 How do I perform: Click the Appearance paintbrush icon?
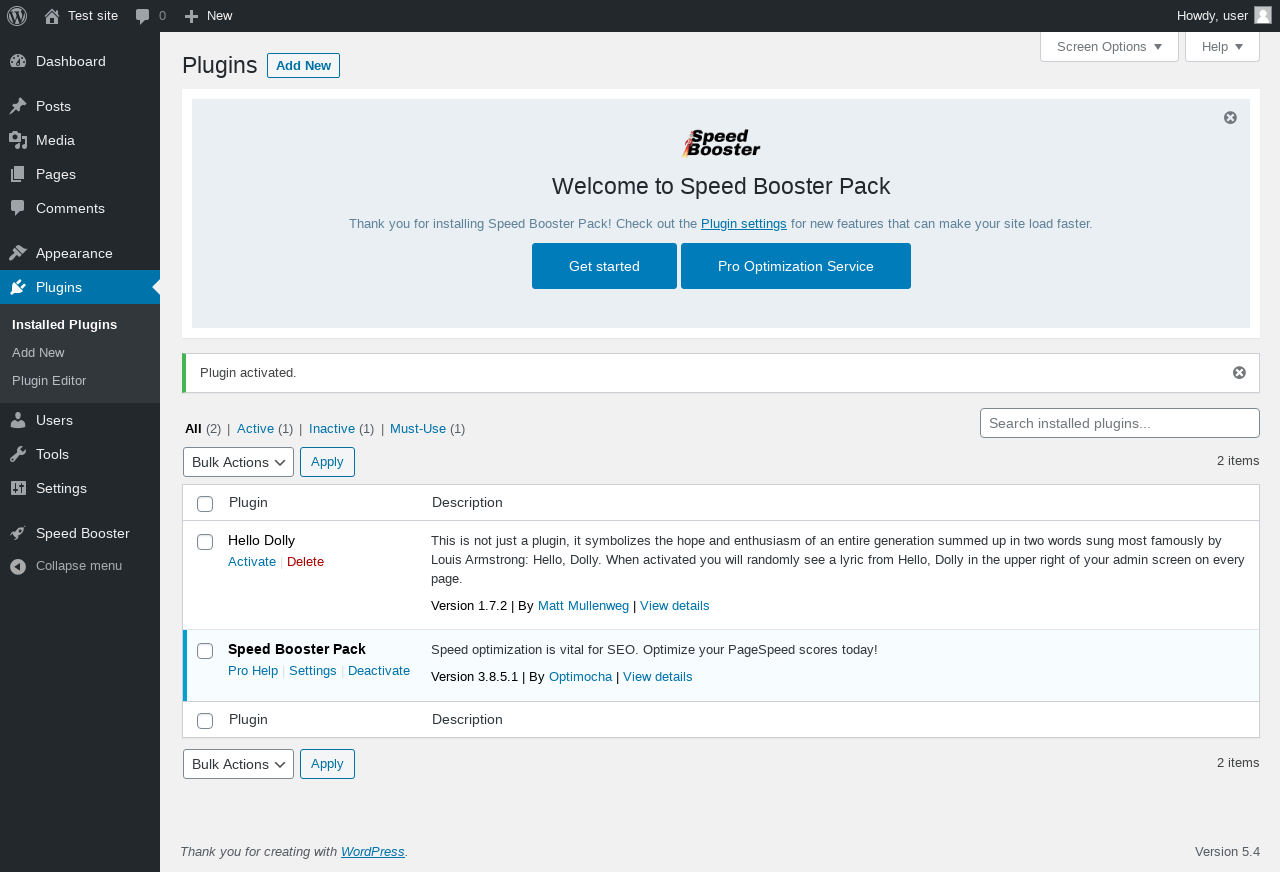tap(18, 253)
